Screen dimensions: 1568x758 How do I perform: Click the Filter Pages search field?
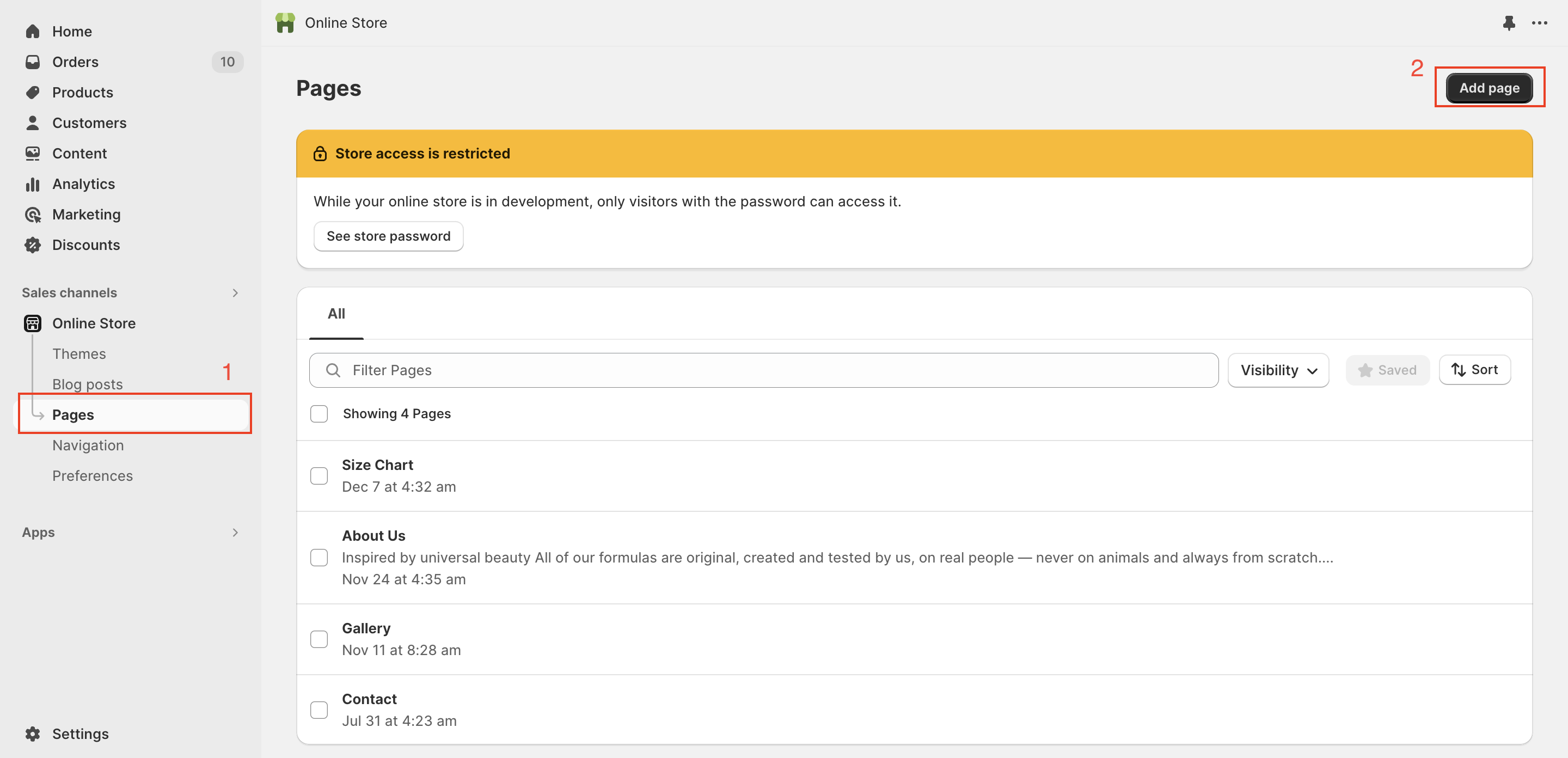[763, 370]
